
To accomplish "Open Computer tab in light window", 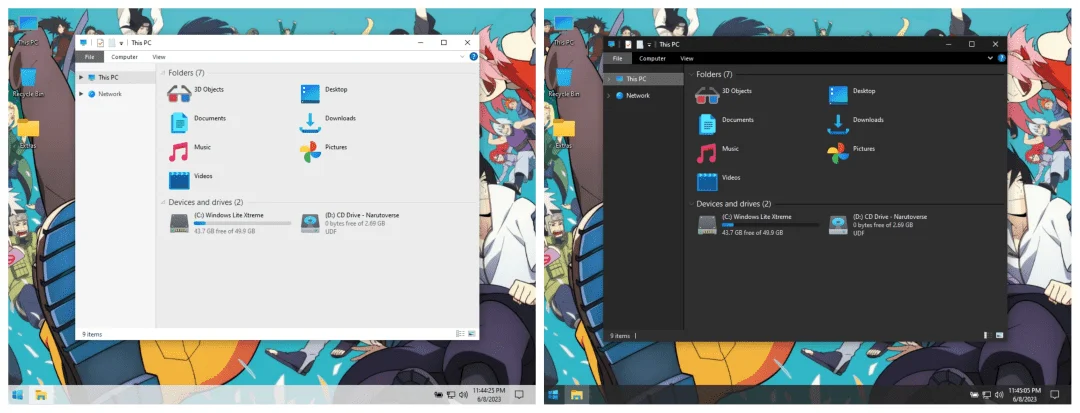I will click(x=125, y=57).
